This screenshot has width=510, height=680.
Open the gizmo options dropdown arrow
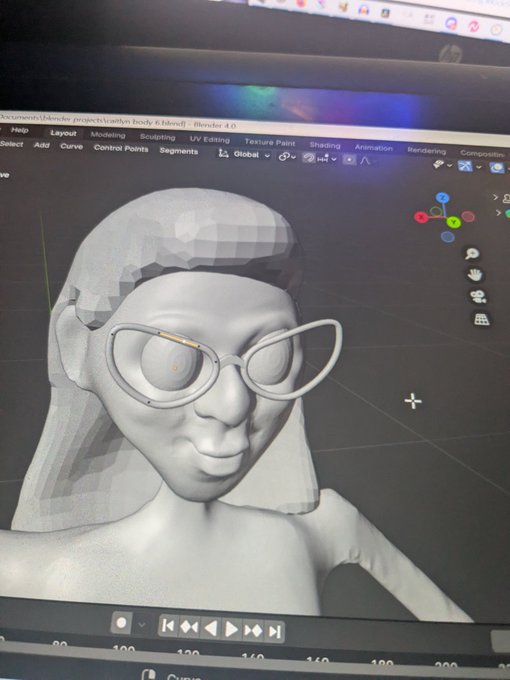[479, 167]
